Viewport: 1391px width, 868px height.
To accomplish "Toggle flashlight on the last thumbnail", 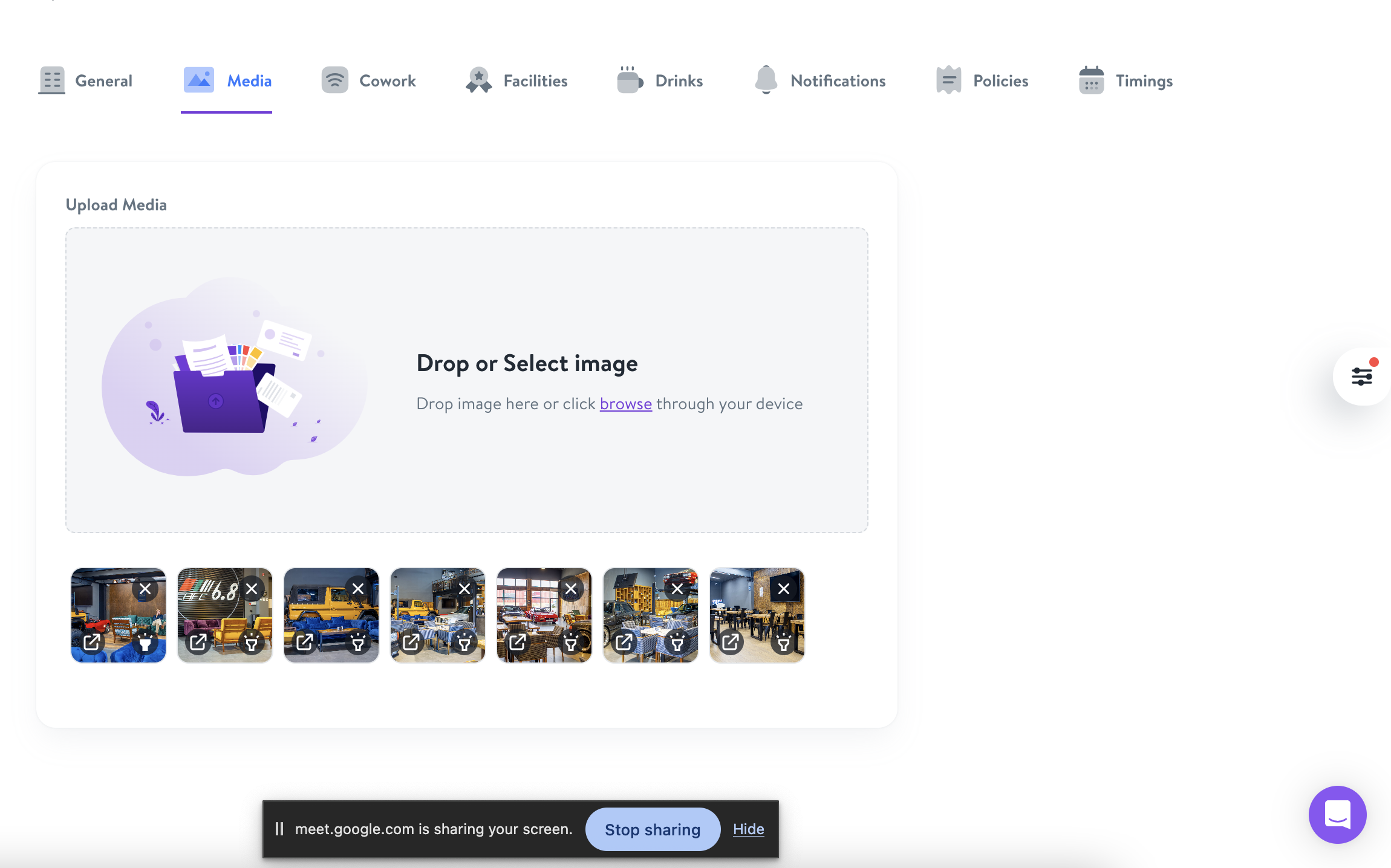I will 784,642.
